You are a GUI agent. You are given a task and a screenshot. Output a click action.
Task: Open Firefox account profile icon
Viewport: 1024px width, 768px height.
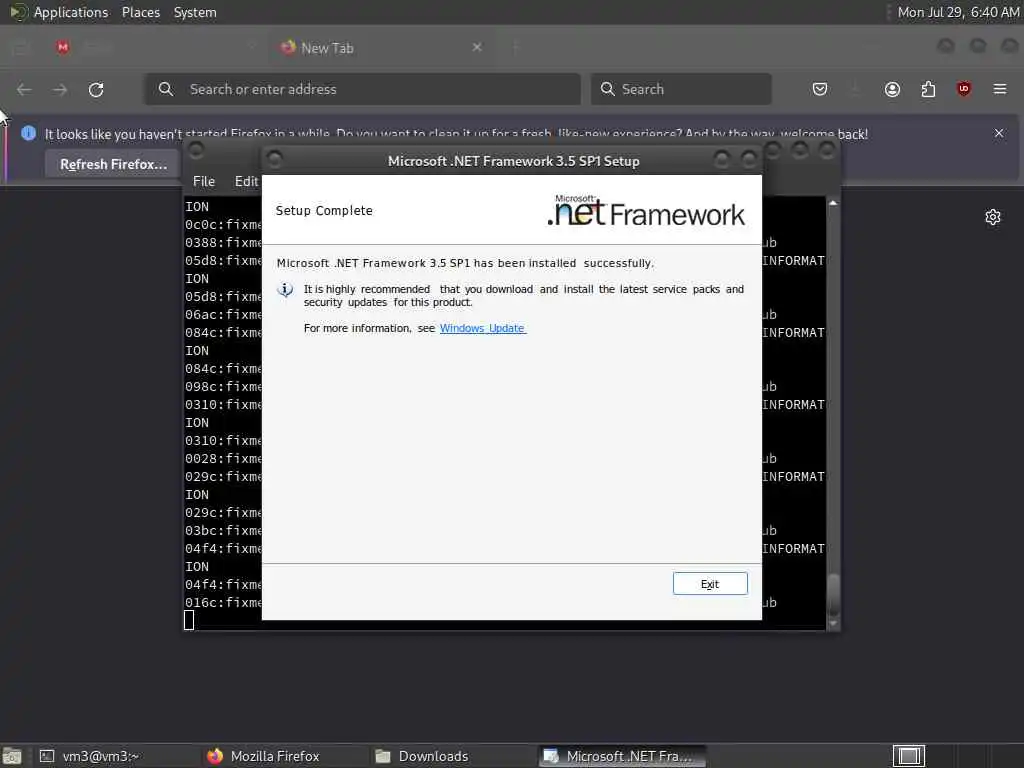click(x=892, y=89)
